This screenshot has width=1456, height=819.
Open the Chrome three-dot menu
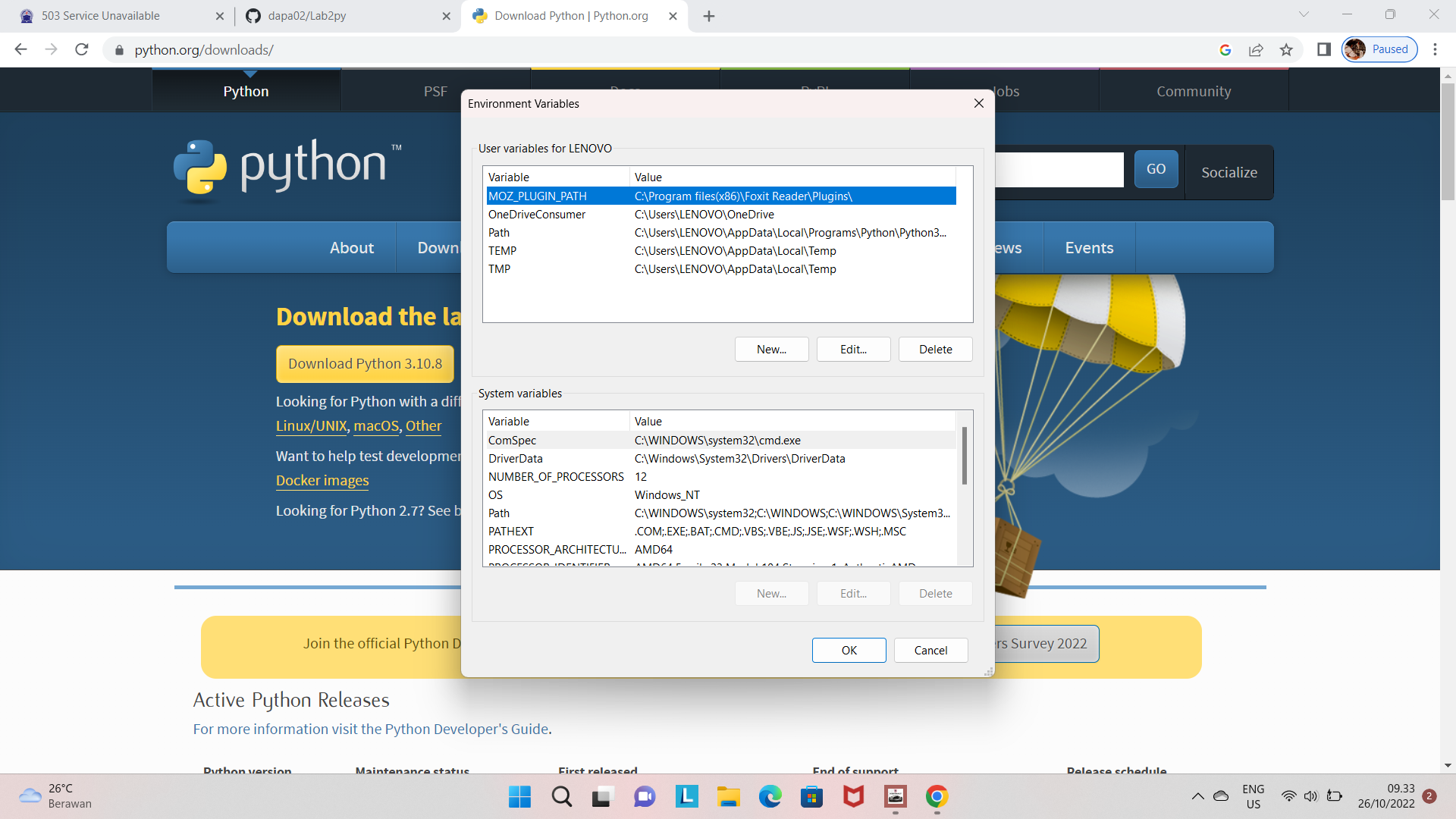click(x=1435, y=49)
